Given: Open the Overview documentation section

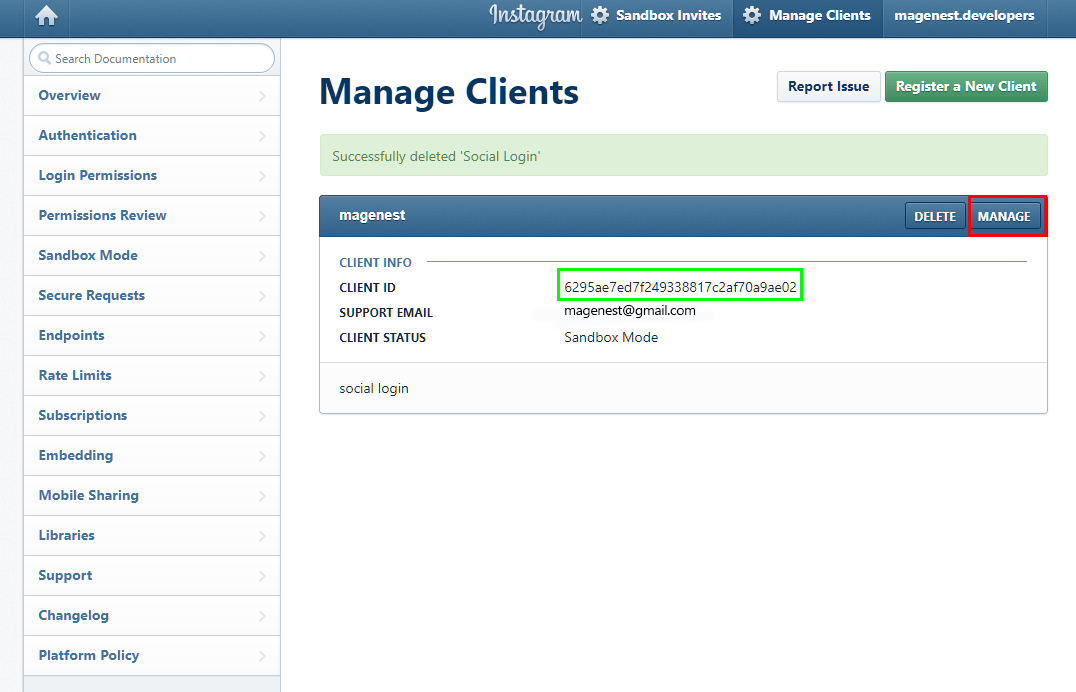Looking at the screenshot, I should click(x=152, y=95).
